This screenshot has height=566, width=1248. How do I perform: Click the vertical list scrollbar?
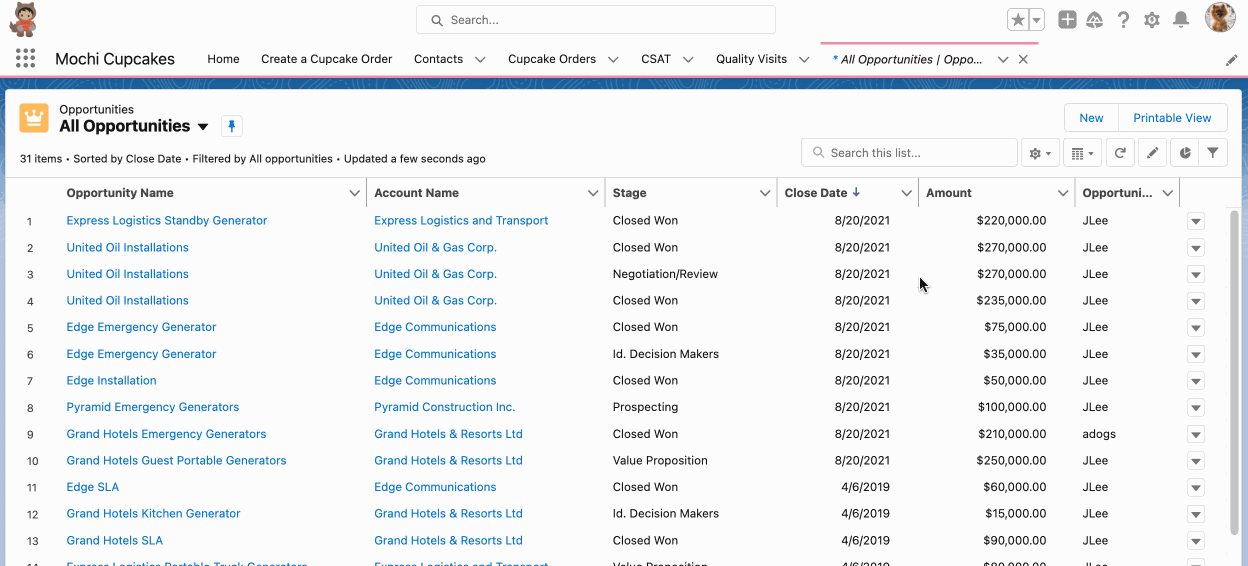tap(1234, 370)
